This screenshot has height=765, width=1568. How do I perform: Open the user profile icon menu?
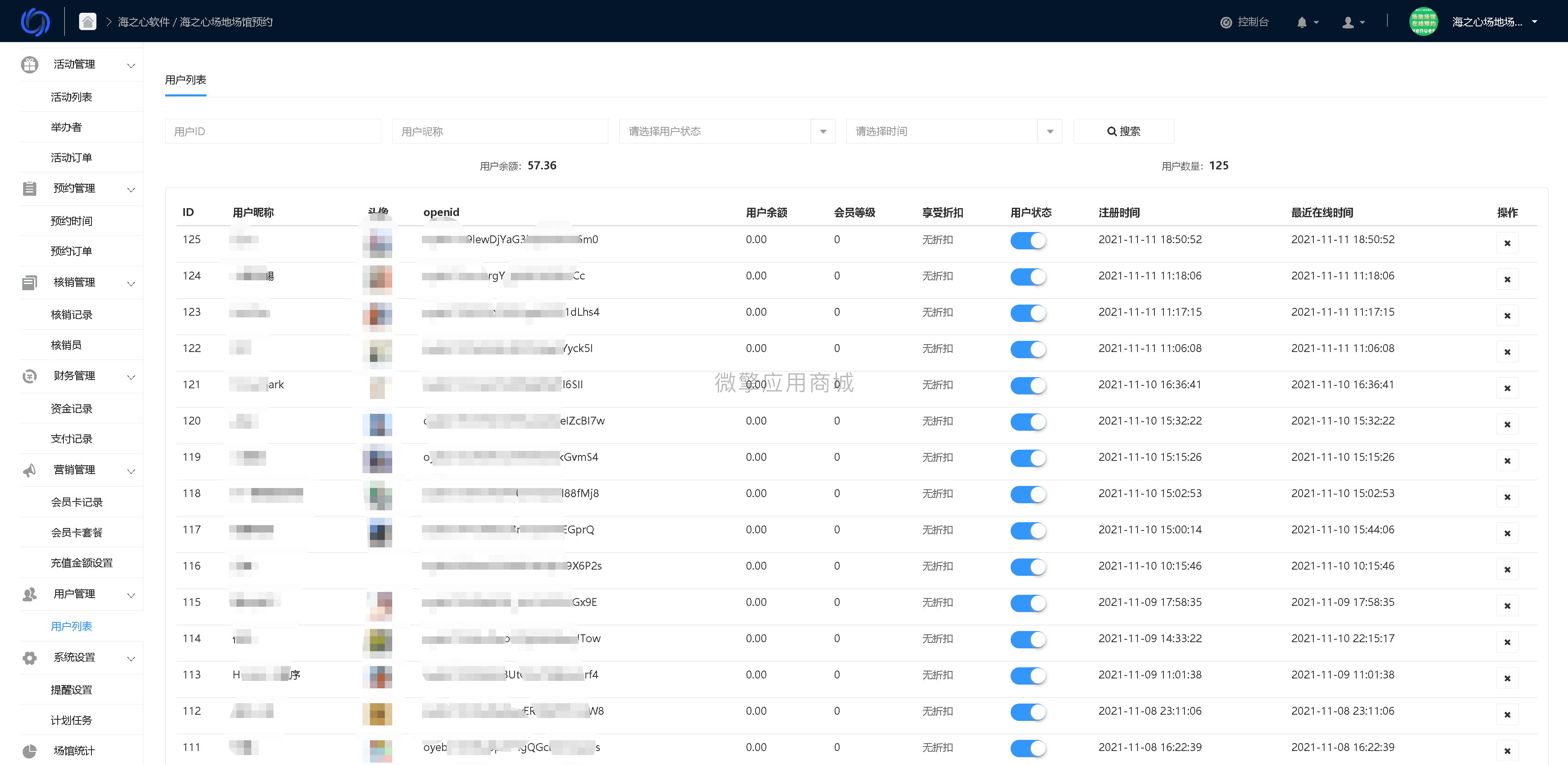click(1348, 23)
